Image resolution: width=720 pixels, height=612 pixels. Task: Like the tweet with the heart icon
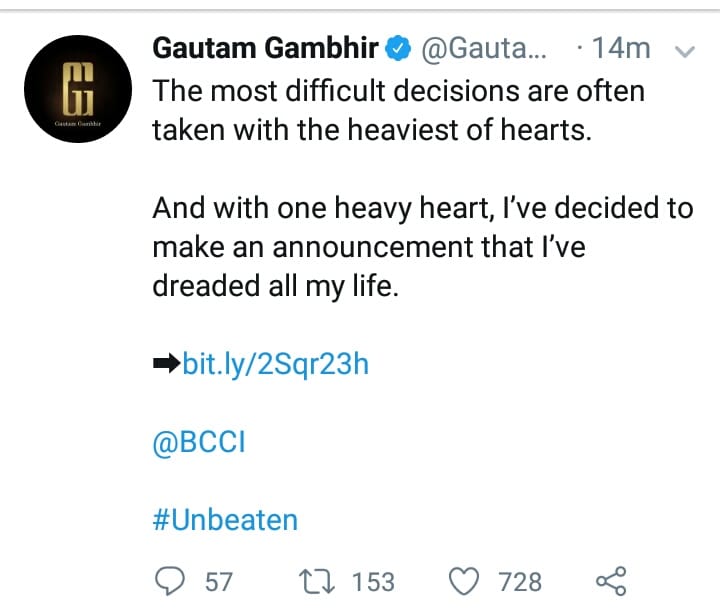point(464,582)
